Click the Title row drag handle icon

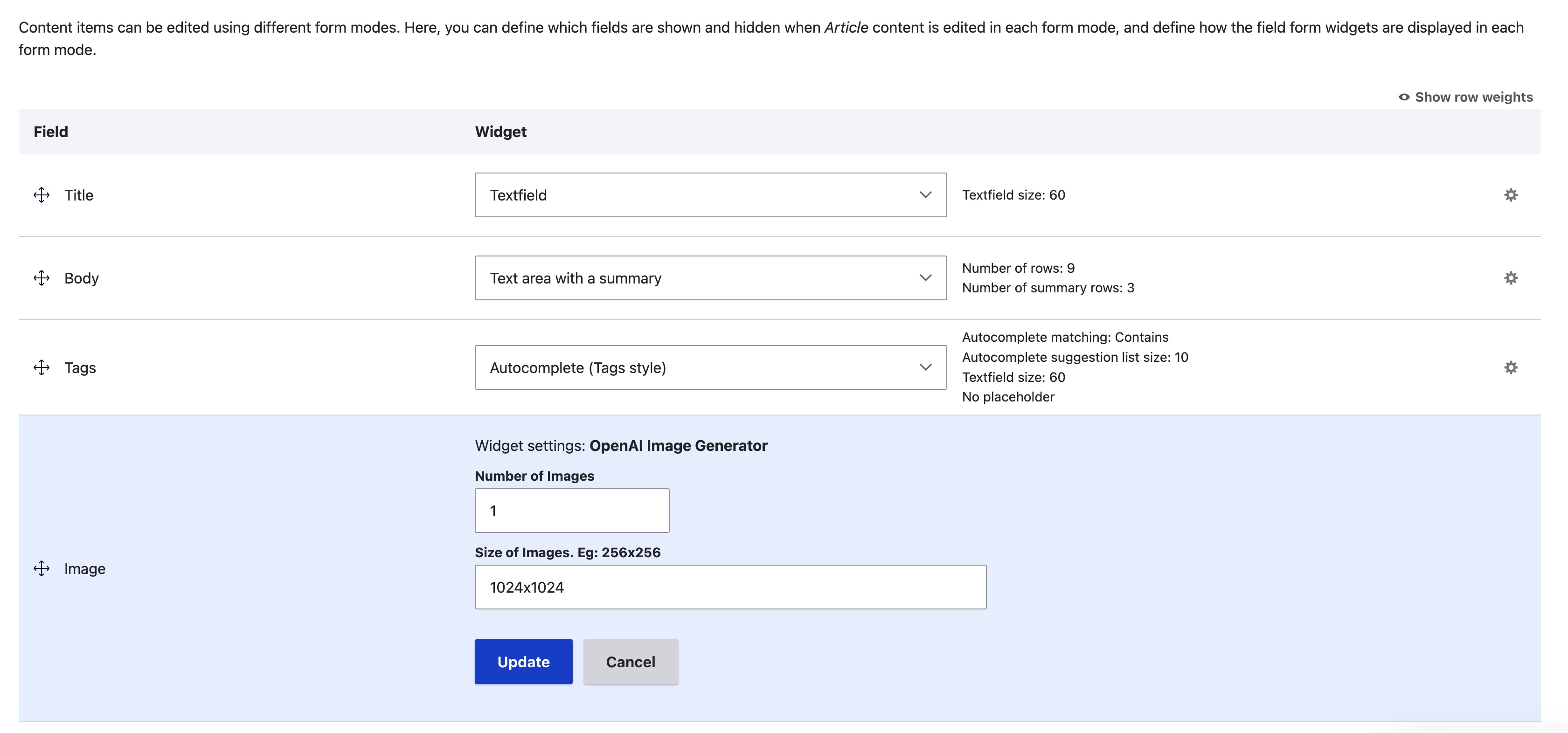click(42, 195)
